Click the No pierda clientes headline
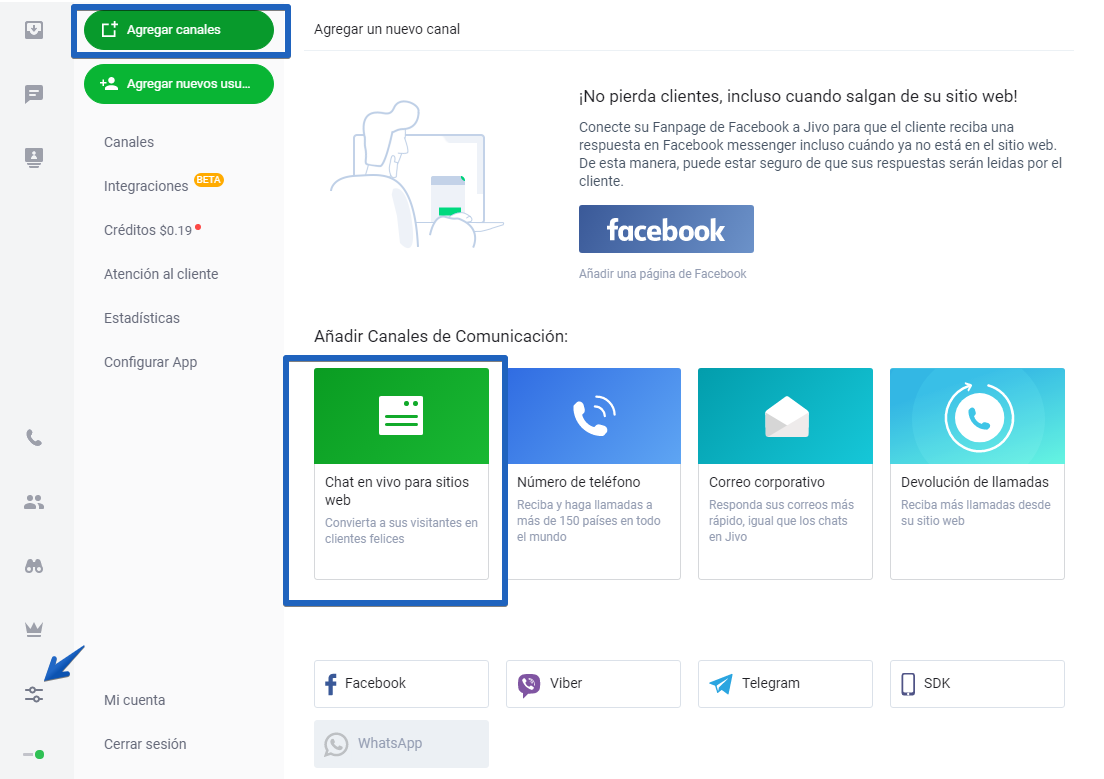The image size is (1104, 779). tap(798, 96)
